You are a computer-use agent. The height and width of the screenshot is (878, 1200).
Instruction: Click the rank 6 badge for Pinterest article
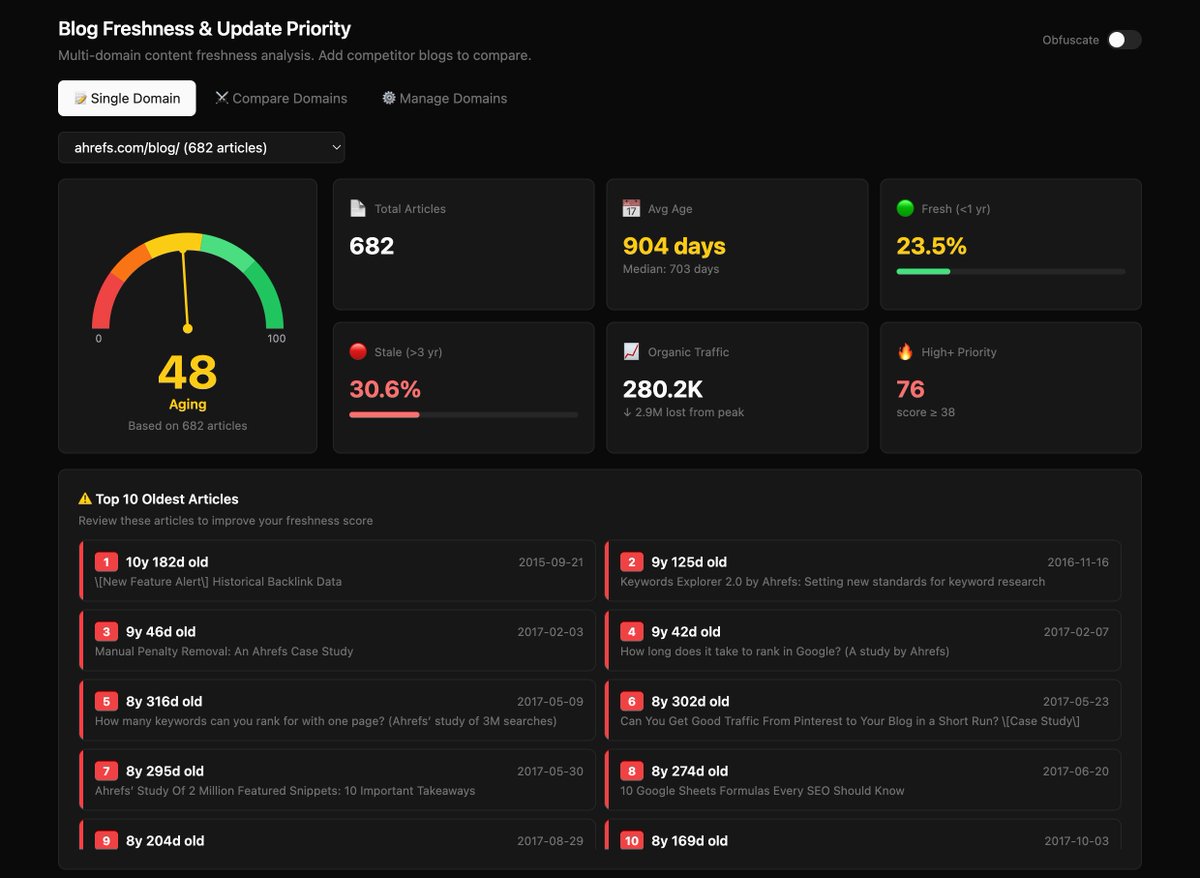point(631,701)
